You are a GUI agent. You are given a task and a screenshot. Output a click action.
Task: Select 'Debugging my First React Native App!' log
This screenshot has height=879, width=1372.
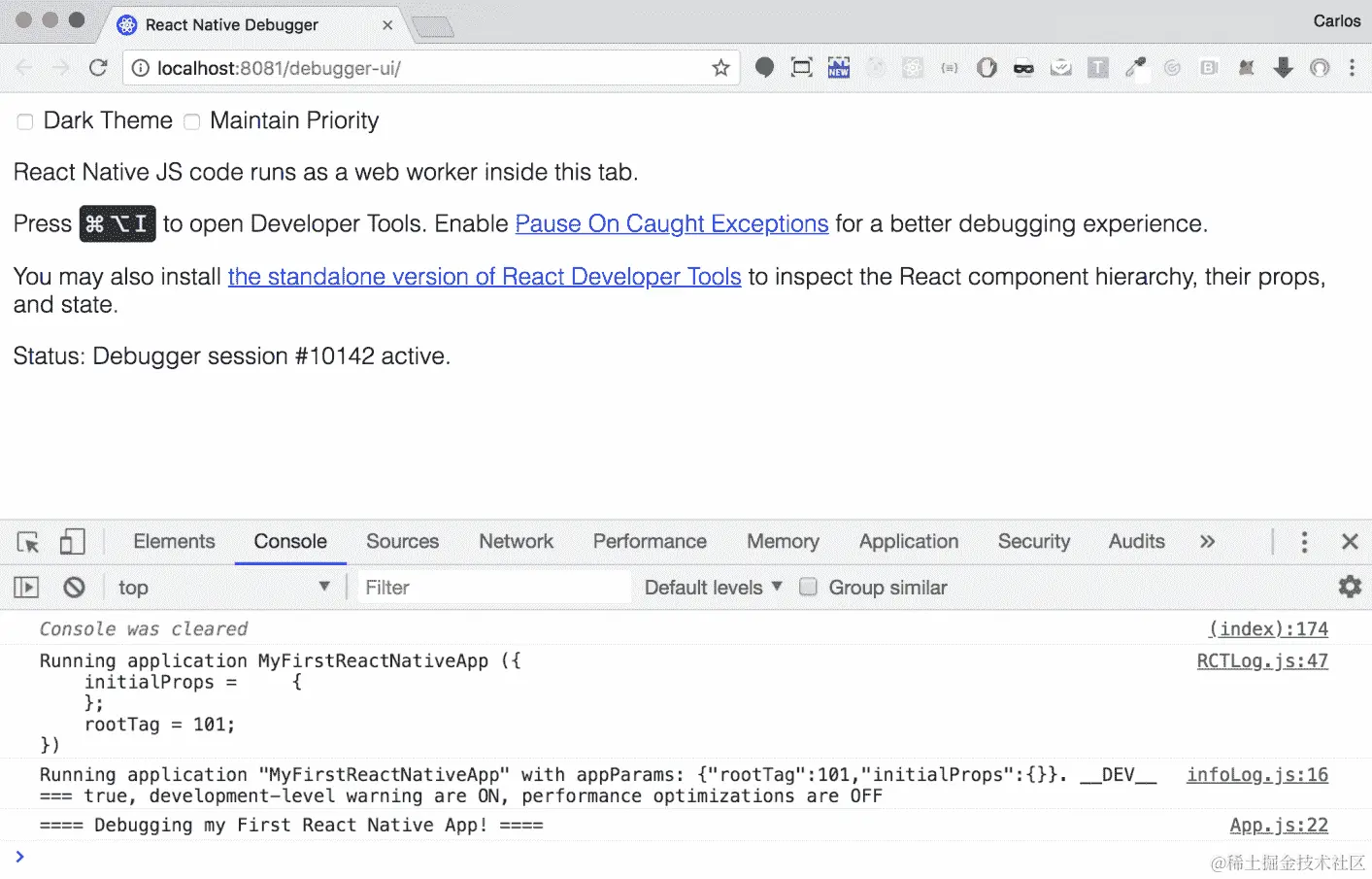(291, 825)
